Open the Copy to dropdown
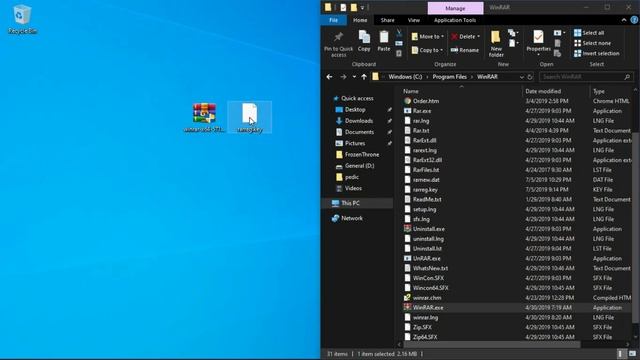 click(427, 50)
